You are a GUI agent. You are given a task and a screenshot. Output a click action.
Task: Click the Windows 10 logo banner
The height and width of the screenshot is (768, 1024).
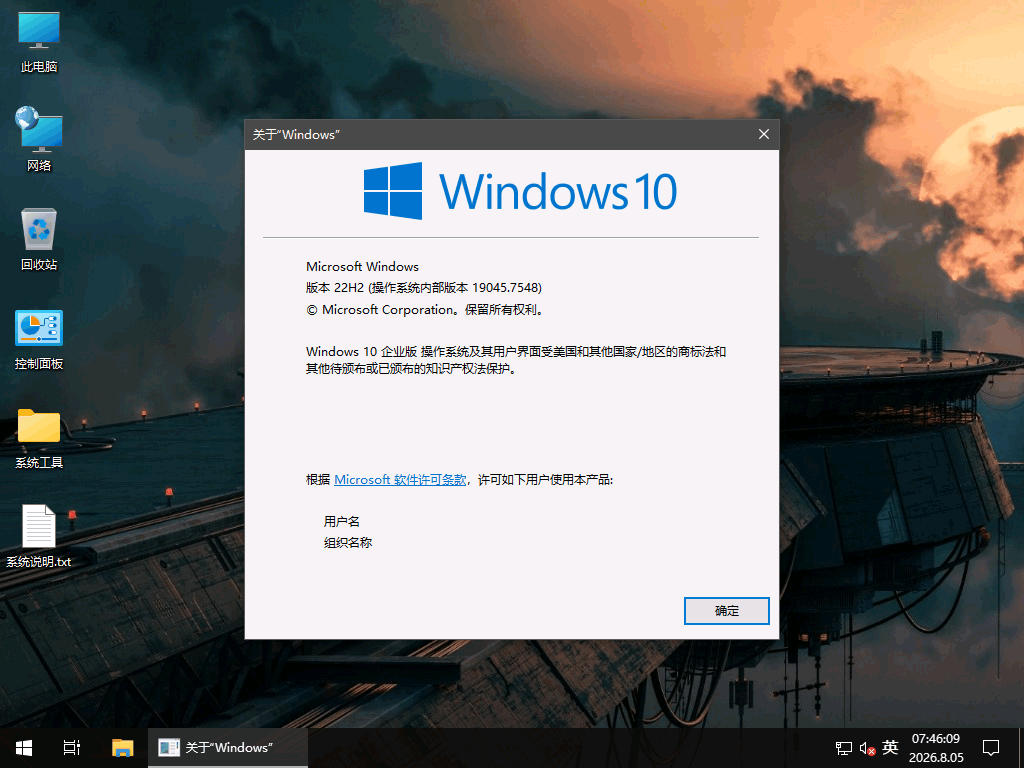520,191
